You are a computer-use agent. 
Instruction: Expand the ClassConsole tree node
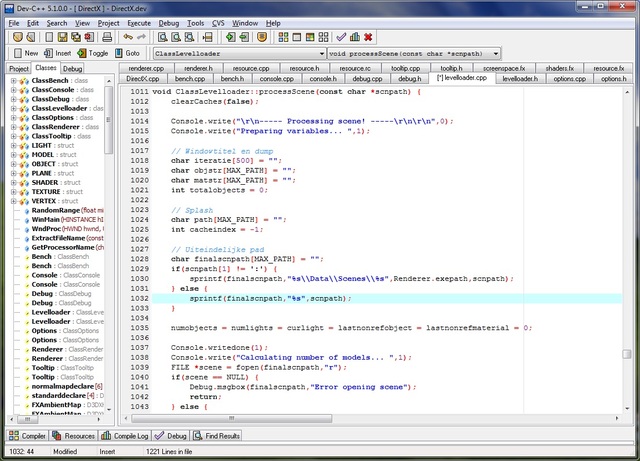coord(13,90)
